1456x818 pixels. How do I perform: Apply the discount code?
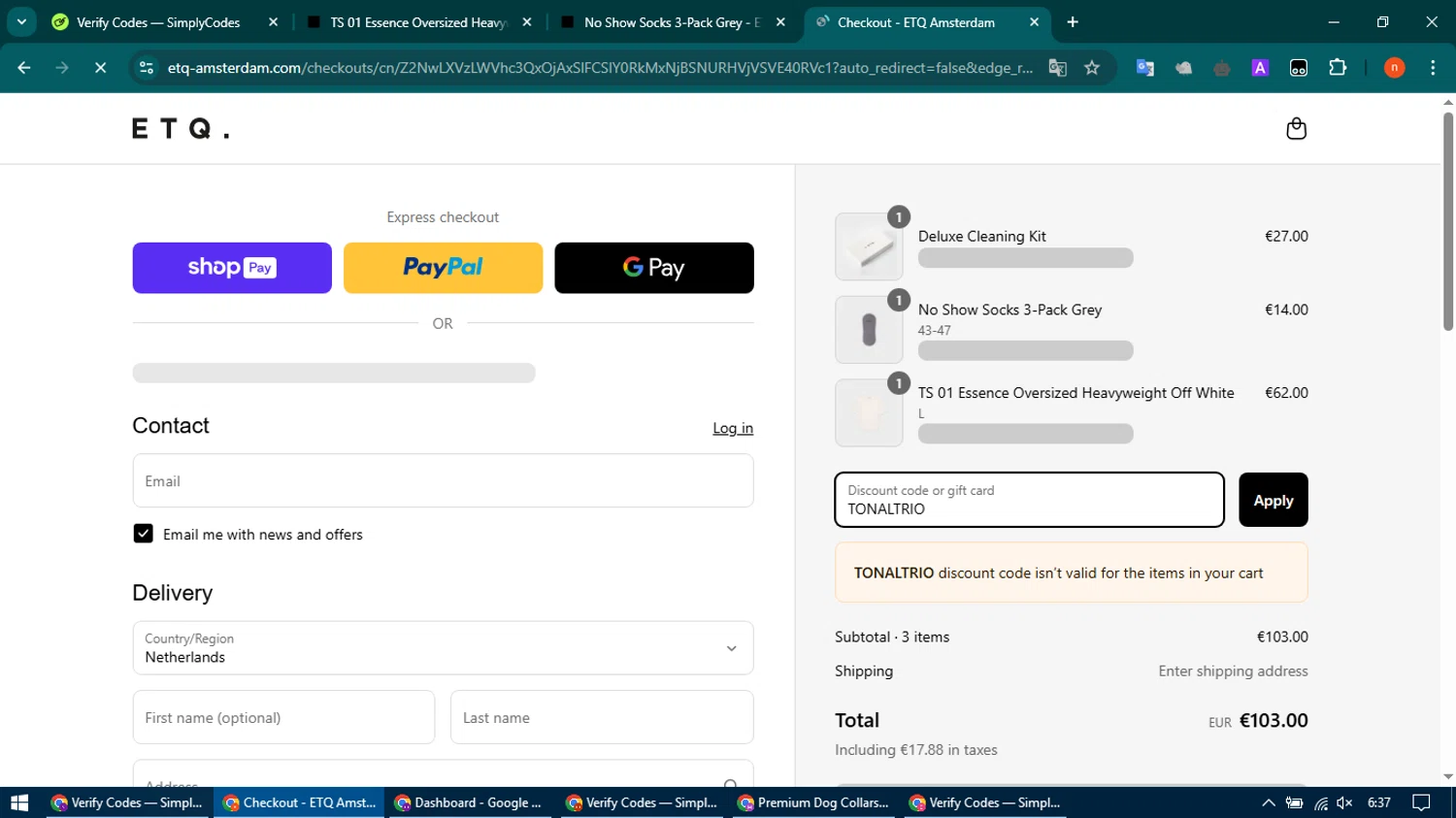(1273, 500)
